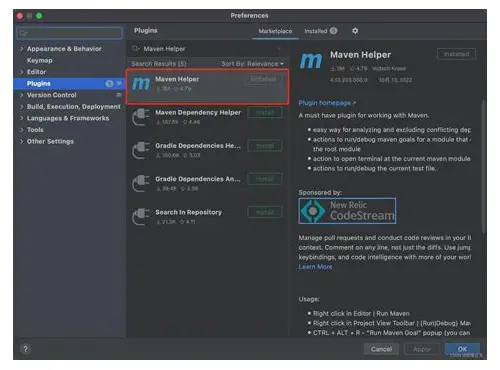This screenshot has height=370, width=500.
Task: Click the Cancel button
Action: point(381,349)
